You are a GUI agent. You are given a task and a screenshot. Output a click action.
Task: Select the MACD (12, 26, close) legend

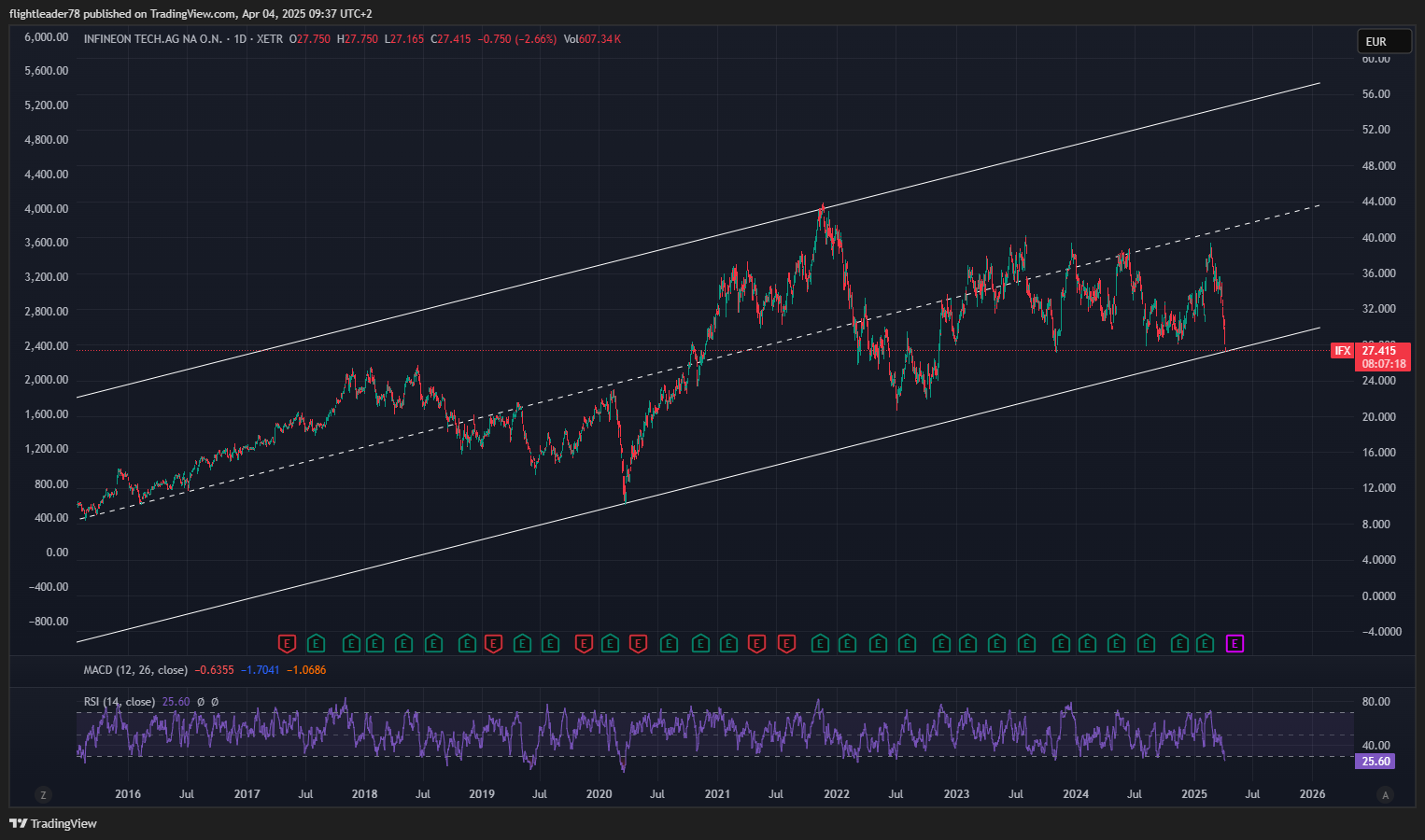(135, 670)
